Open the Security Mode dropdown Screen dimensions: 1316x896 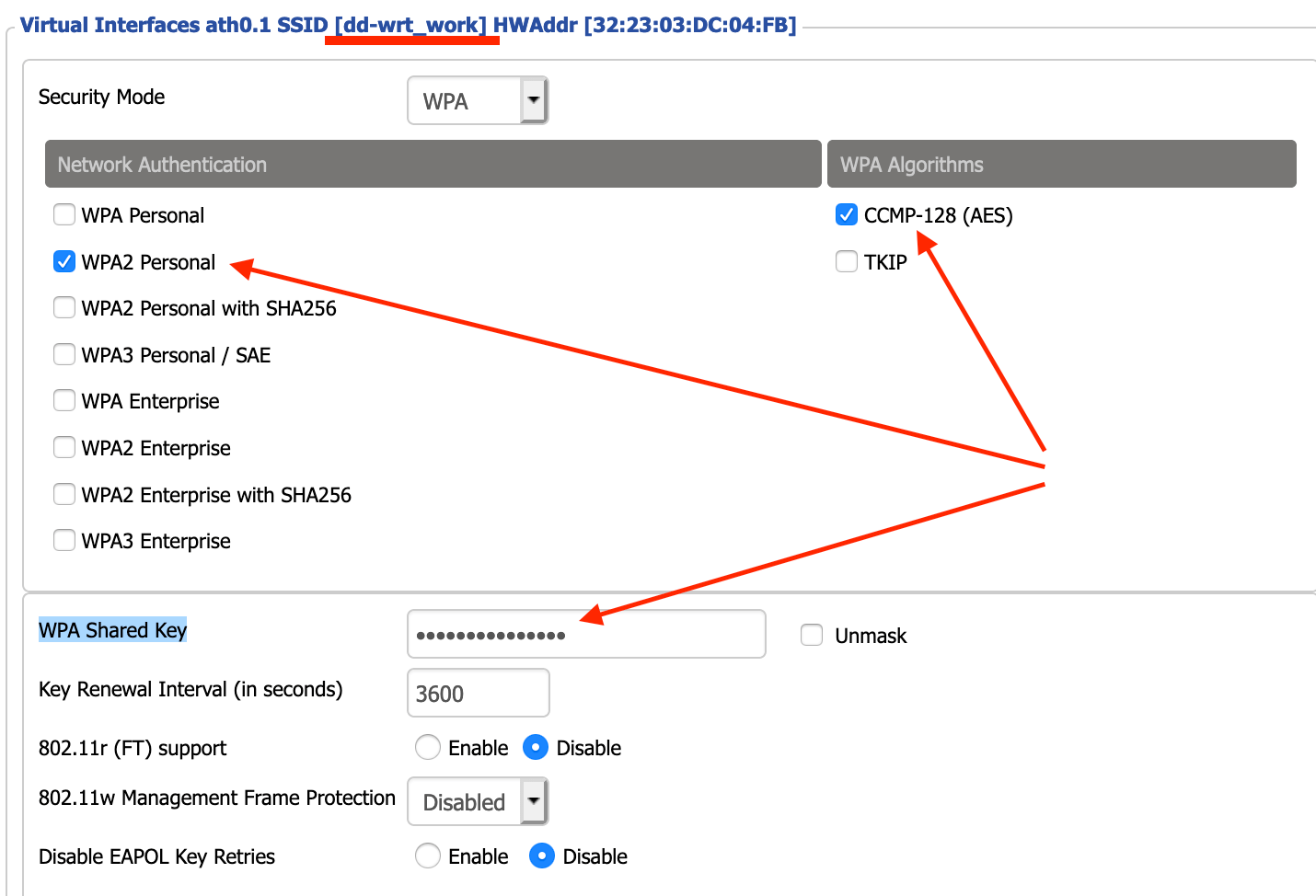point(465,101)
